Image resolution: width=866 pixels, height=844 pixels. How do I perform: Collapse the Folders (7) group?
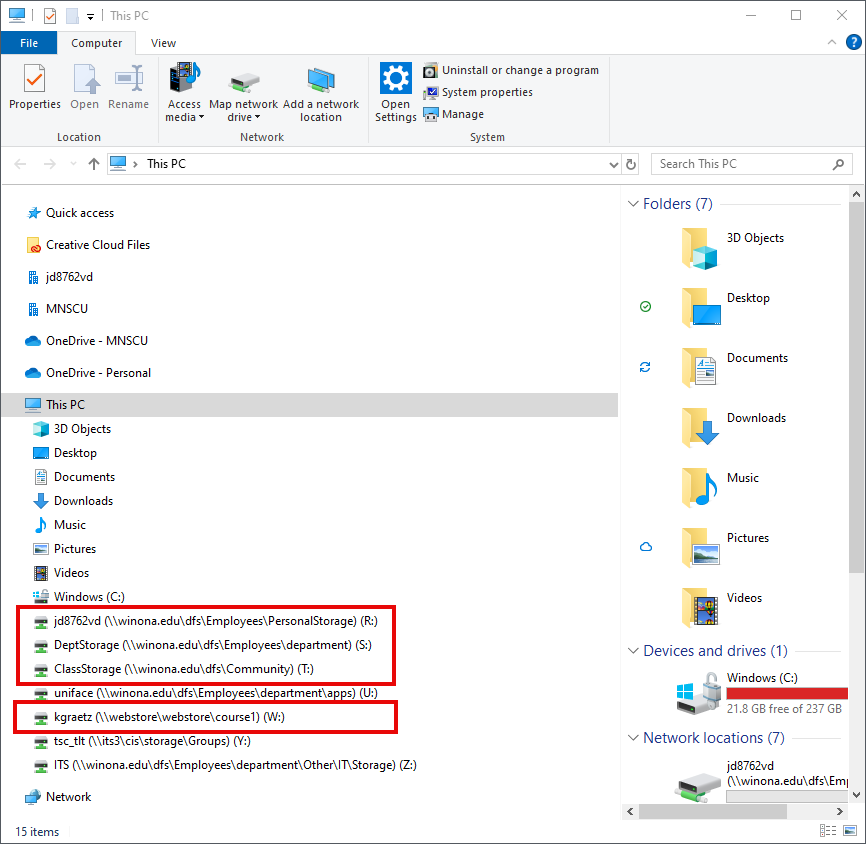pos(632,204)
